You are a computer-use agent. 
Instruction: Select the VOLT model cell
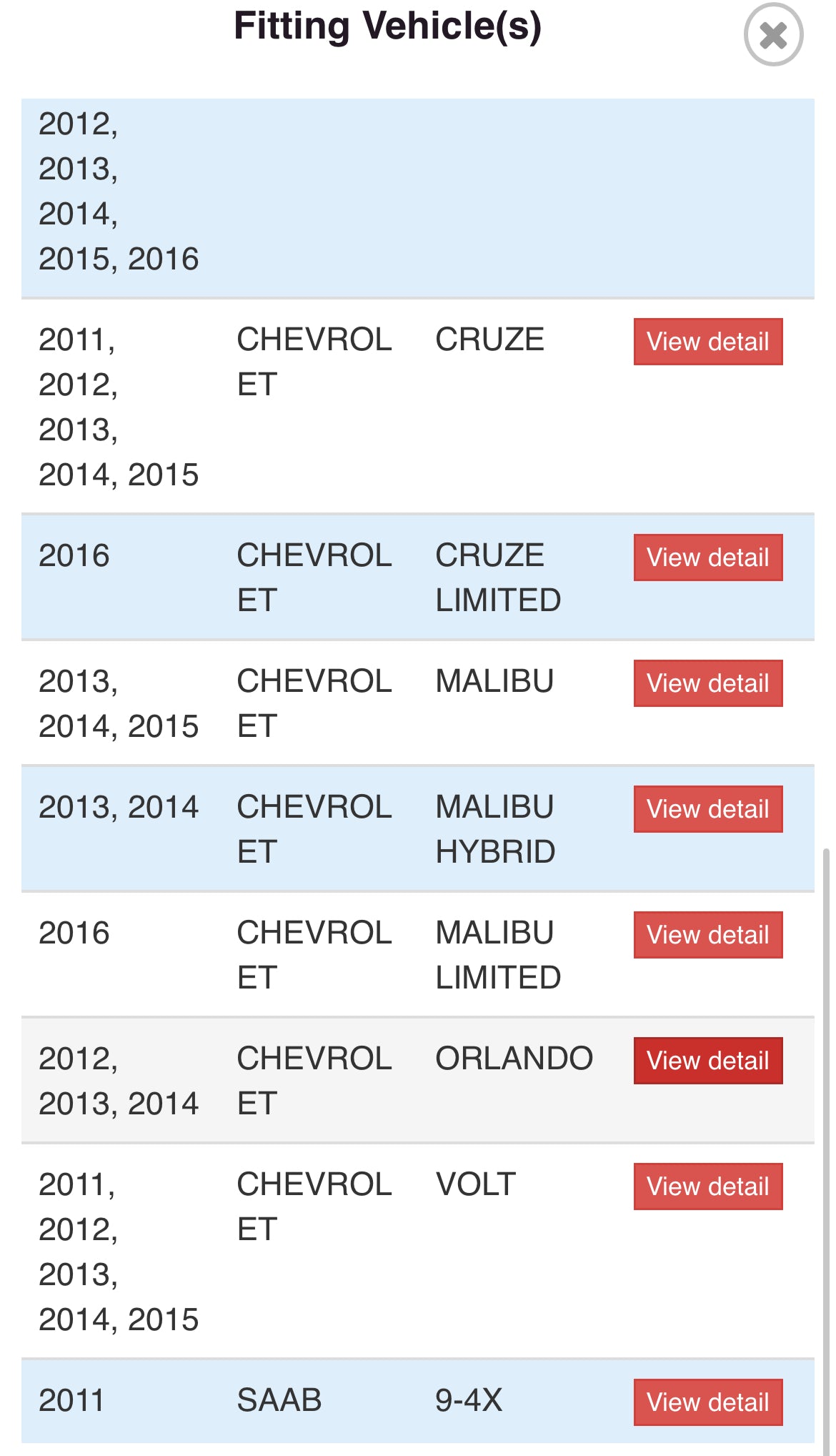pyautogui.click(x=475, y=1184)
